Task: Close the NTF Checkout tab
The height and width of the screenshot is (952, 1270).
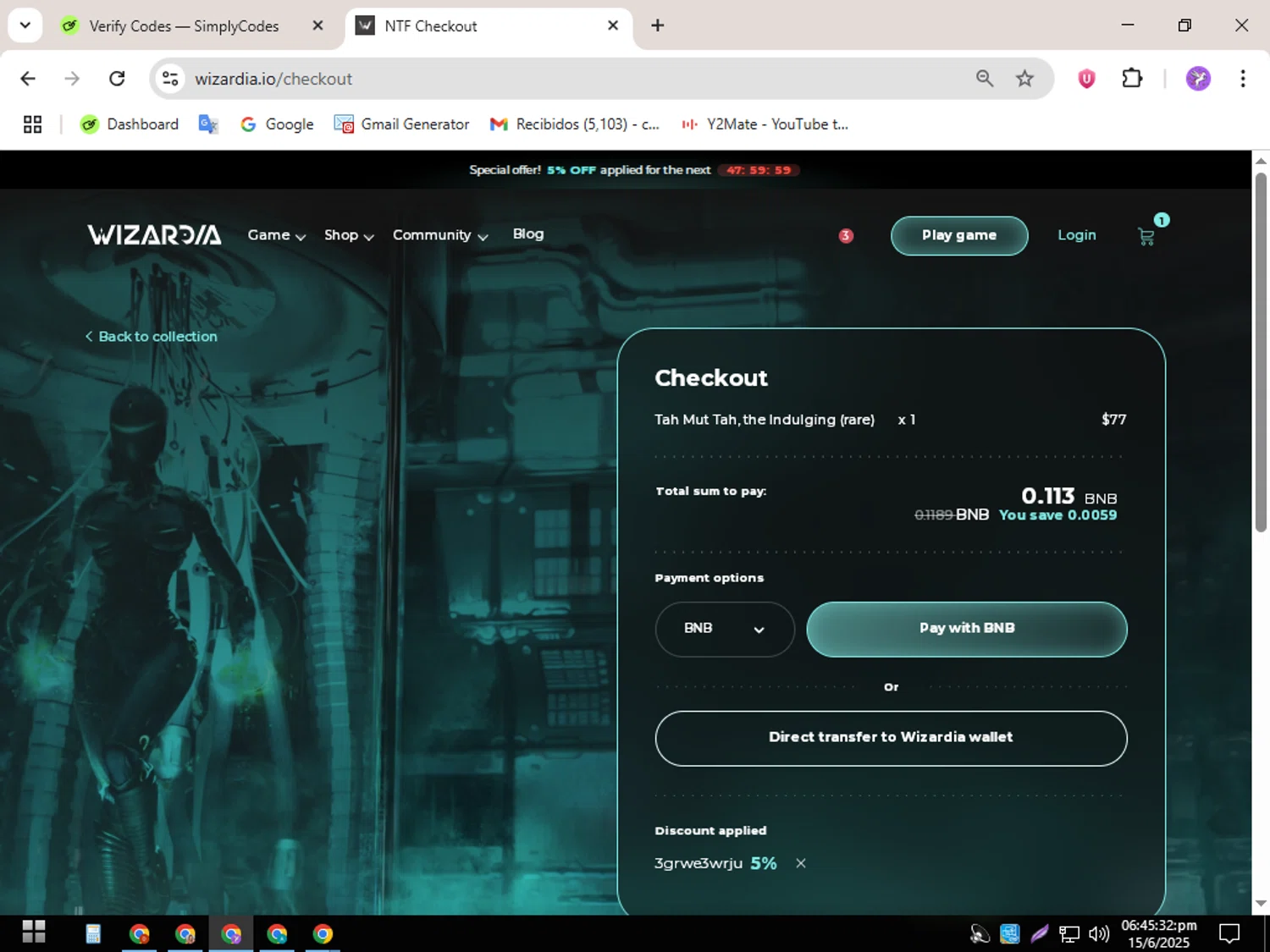Action: pyautogui.click(x=613, y=25)
